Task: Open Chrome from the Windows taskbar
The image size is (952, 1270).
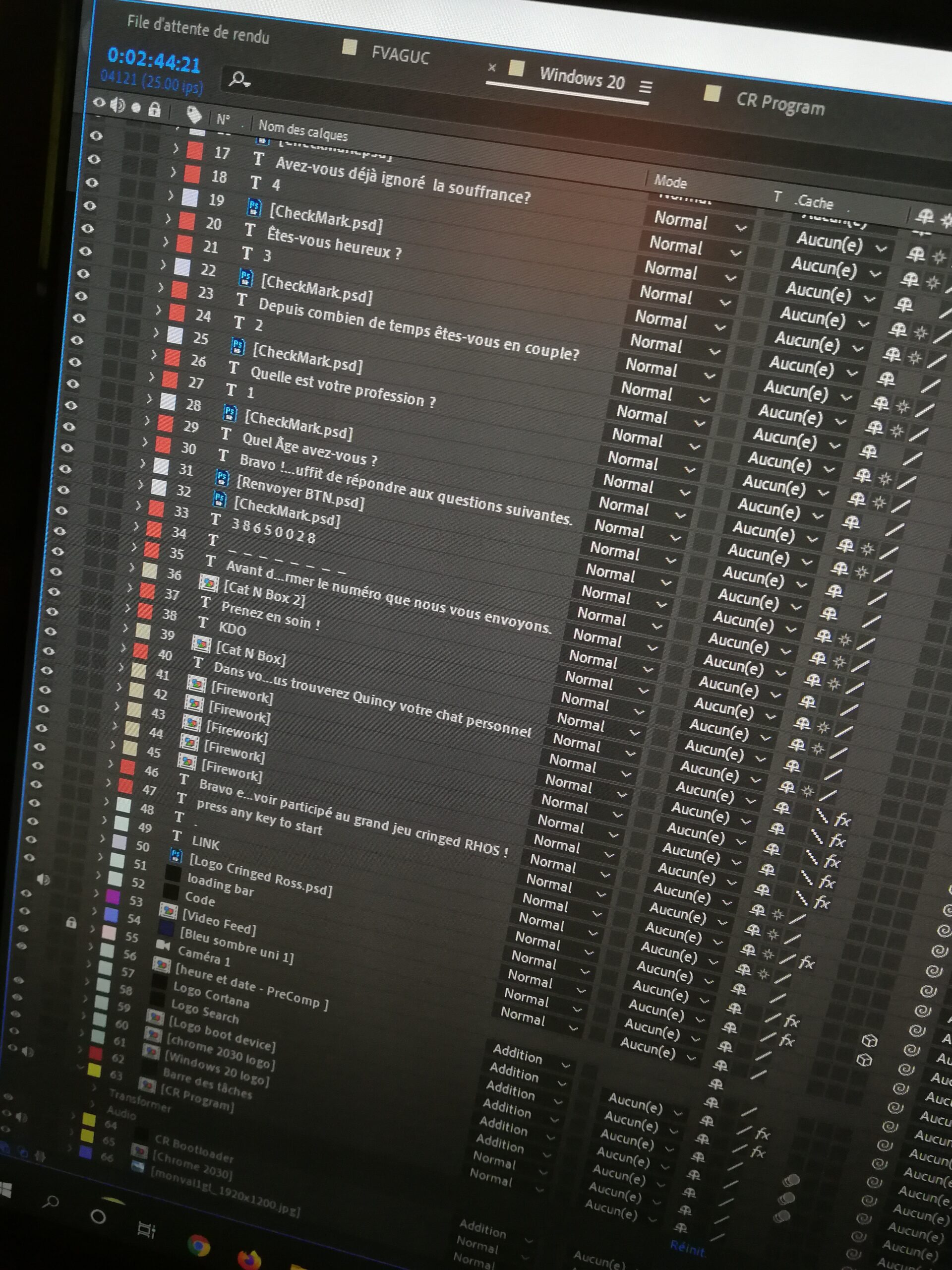Action: [198, 1245]
